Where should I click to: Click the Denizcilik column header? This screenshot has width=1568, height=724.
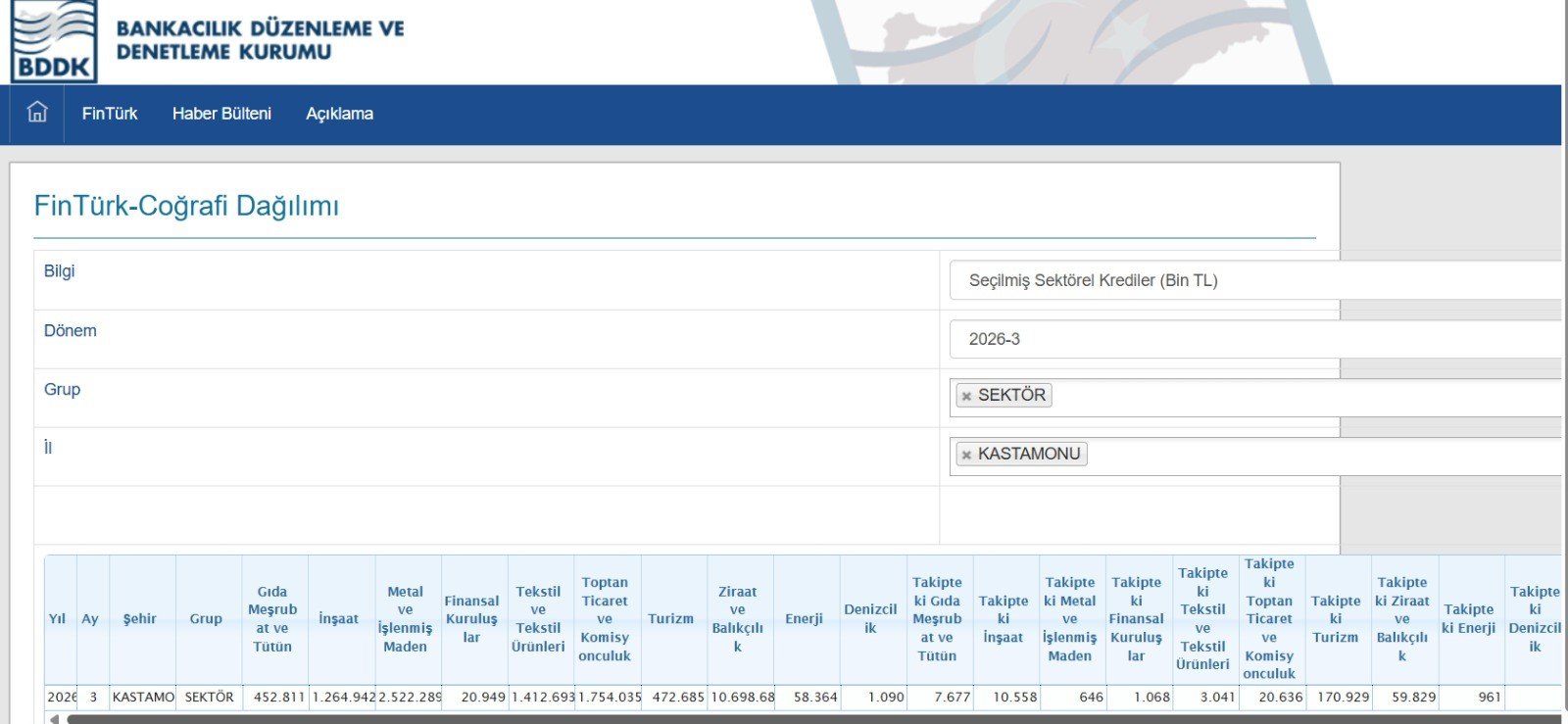click(x=874, y=619)
